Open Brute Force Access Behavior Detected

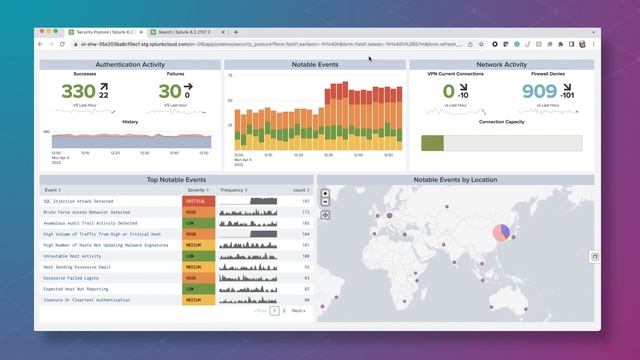[x=87, y=212]
